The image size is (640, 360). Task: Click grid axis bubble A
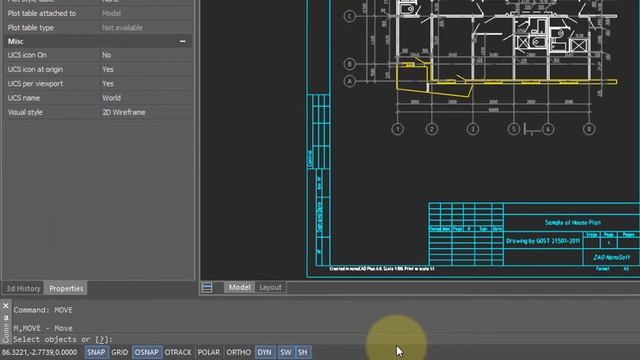(x=349, y=81)
